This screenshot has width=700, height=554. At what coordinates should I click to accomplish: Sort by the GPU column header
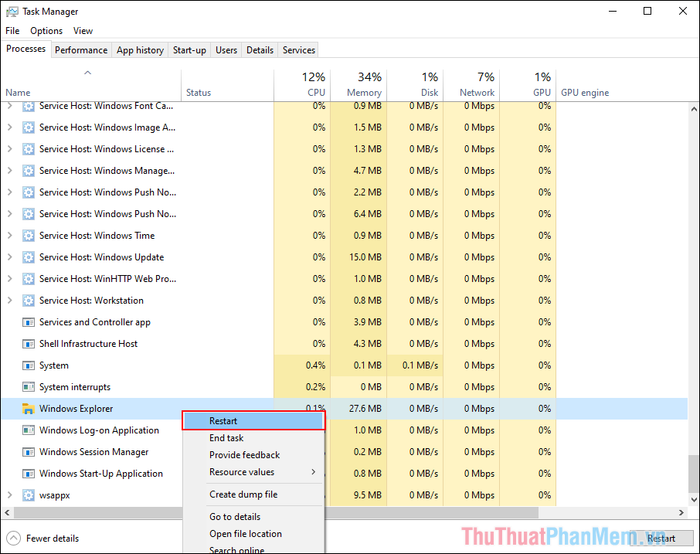click(x=528, y=85)
